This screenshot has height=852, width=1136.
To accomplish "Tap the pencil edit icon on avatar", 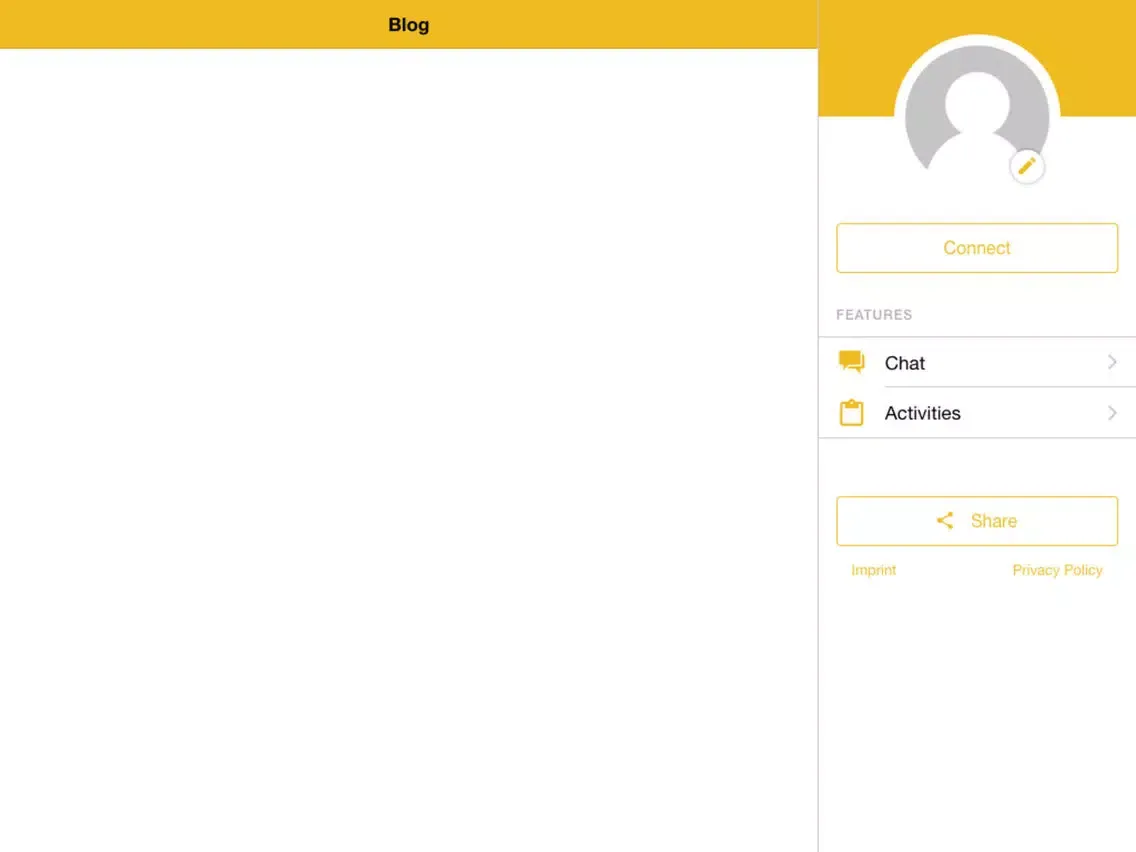I will pyautogui.click(x=1027, y=167).
